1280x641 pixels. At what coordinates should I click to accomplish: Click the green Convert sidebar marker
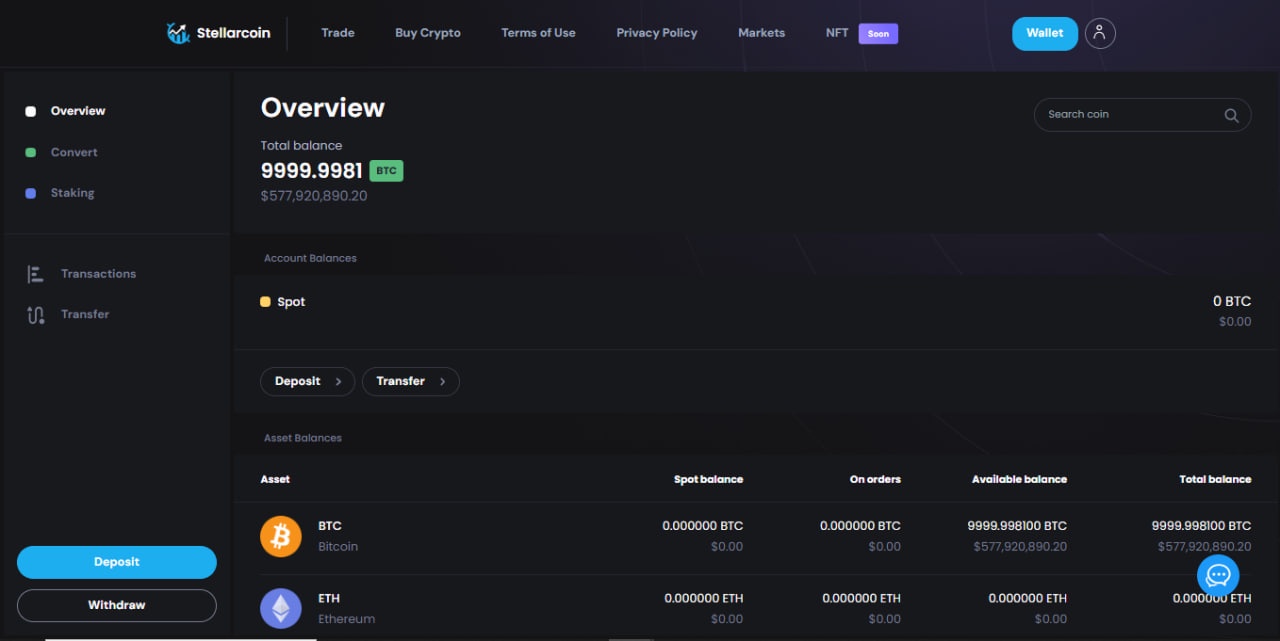click(30, 153)
